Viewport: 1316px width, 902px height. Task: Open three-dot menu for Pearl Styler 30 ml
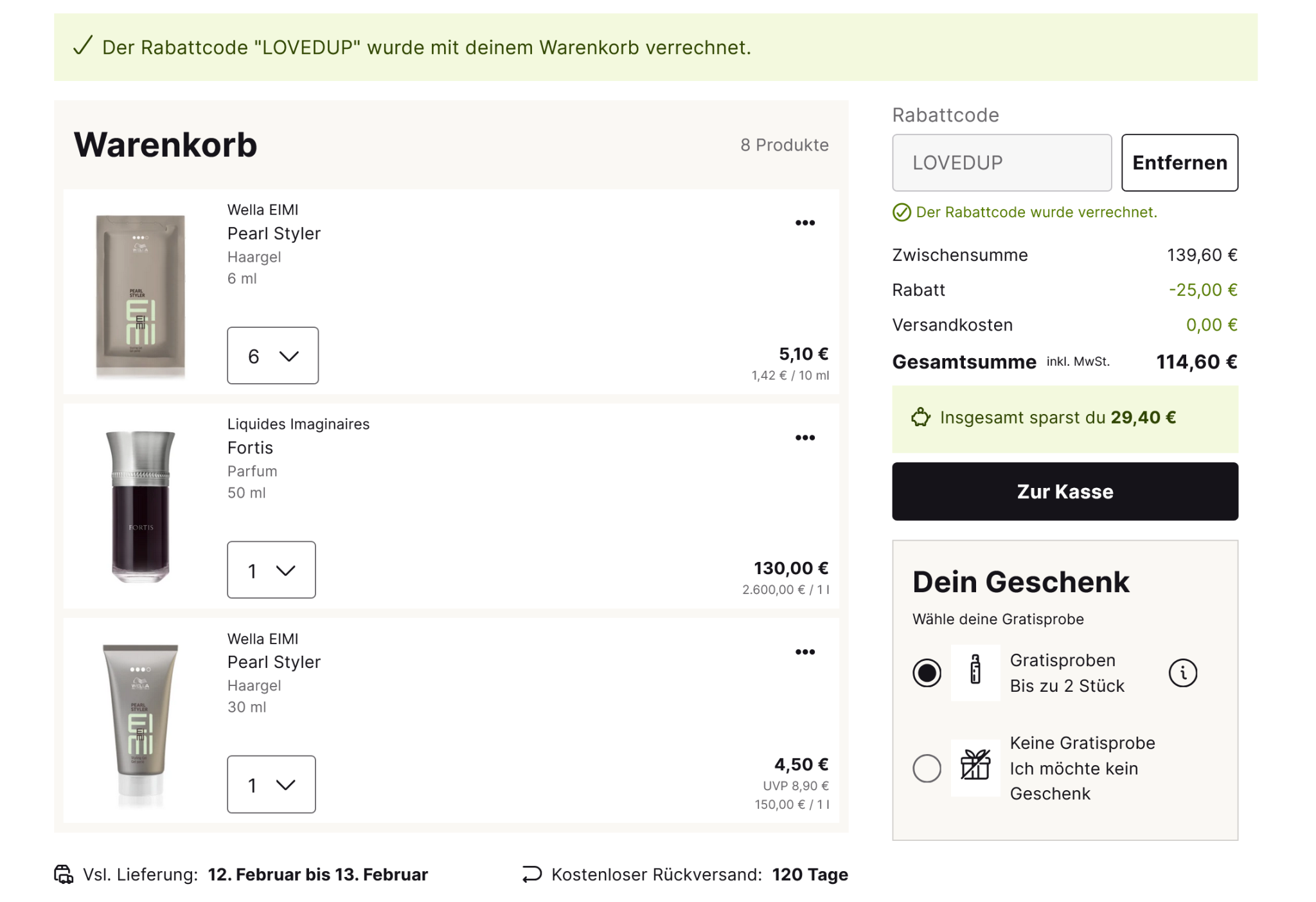point(805,652)
